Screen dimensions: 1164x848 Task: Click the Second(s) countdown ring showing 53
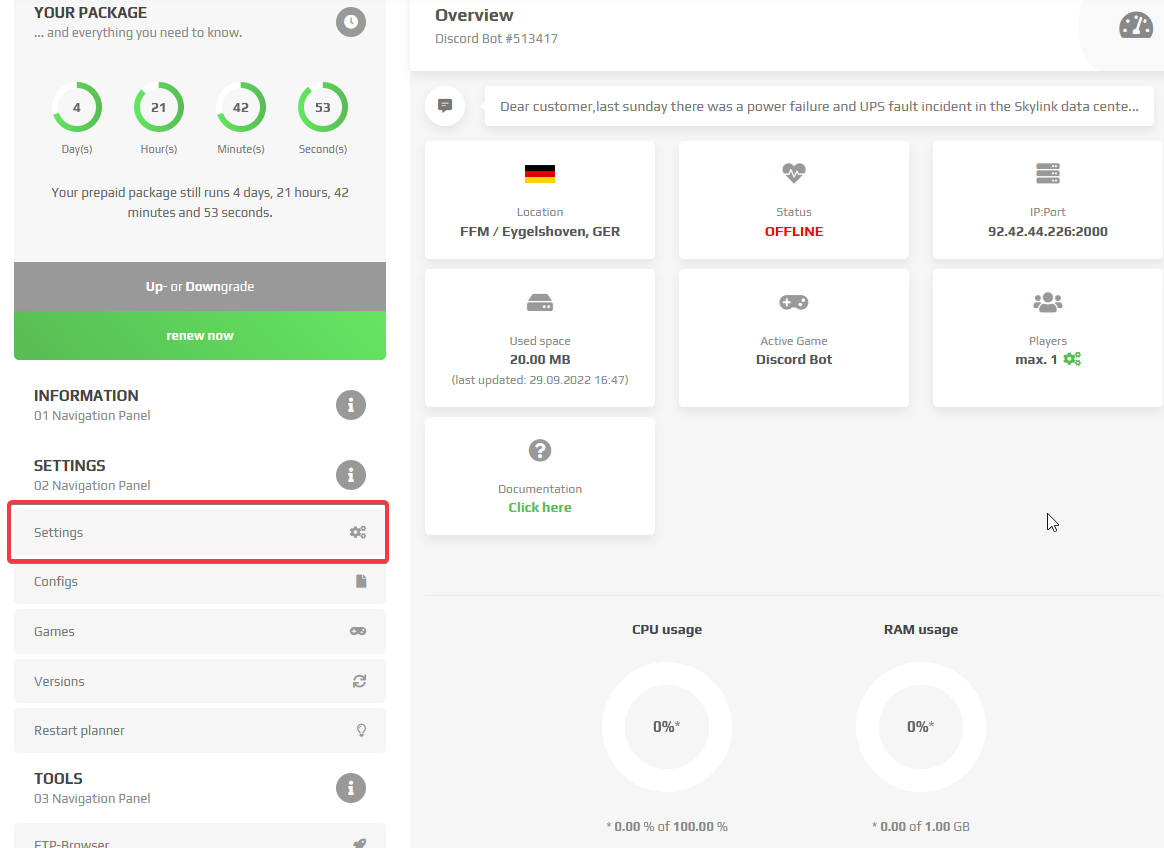click(x=323, y=107)
